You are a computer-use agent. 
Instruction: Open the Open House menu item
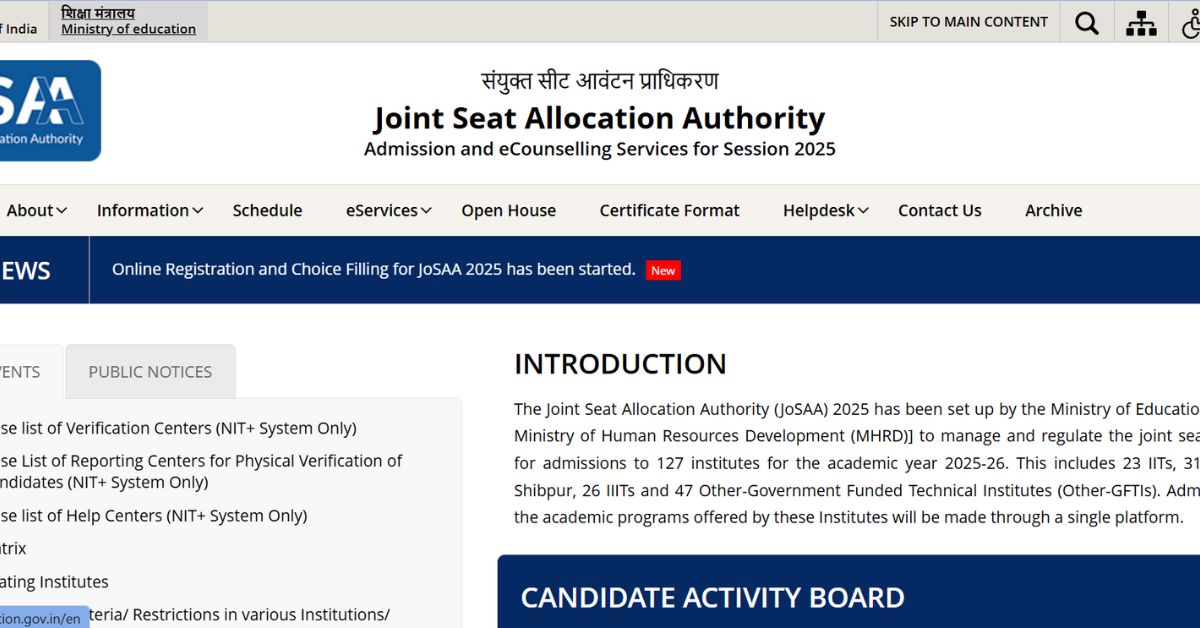coord(508,210)
